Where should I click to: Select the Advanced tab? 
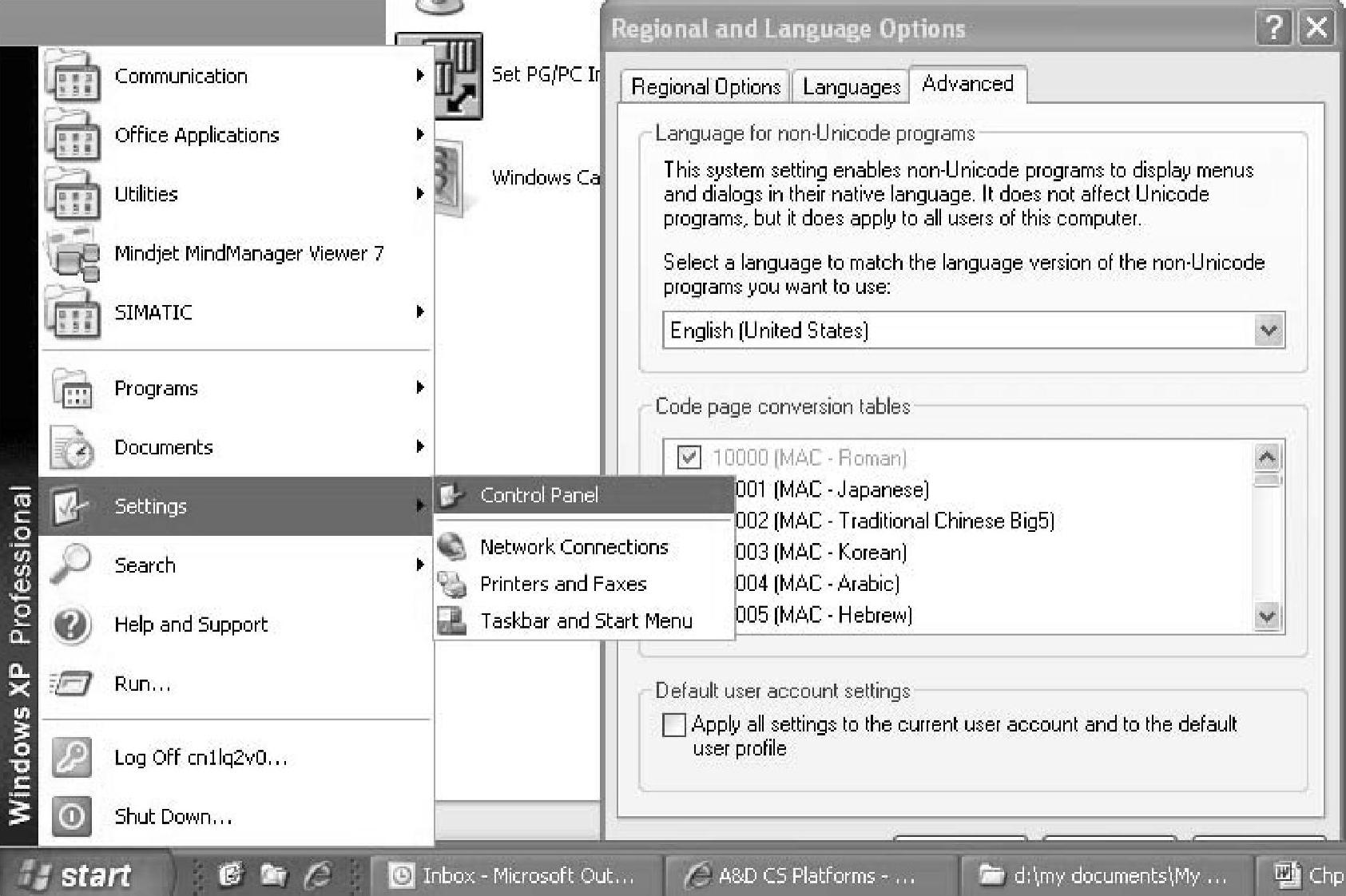point(967,84)
